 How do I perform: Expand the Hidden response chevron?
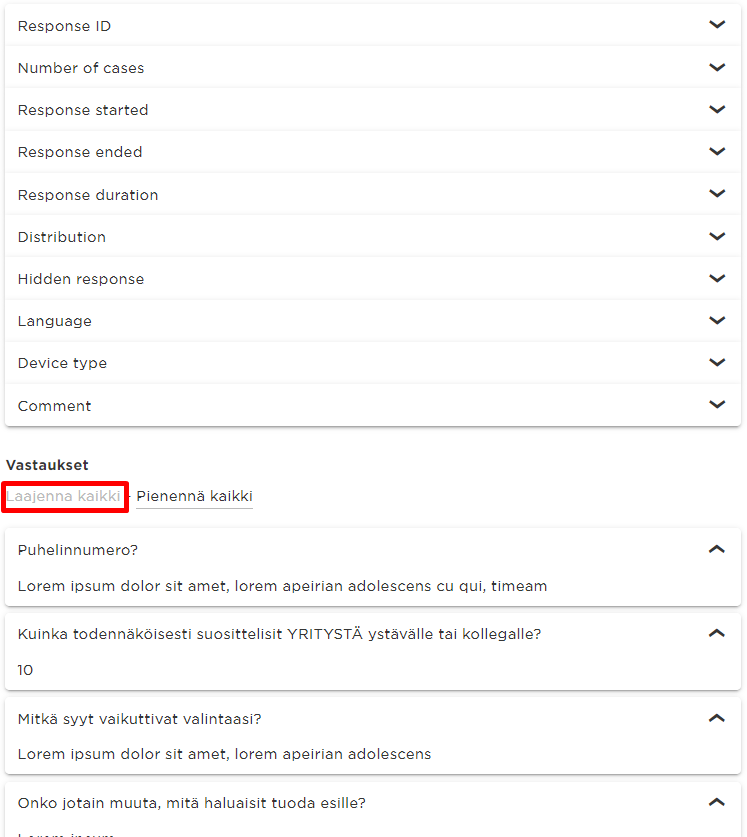click(x=717, y=279)
